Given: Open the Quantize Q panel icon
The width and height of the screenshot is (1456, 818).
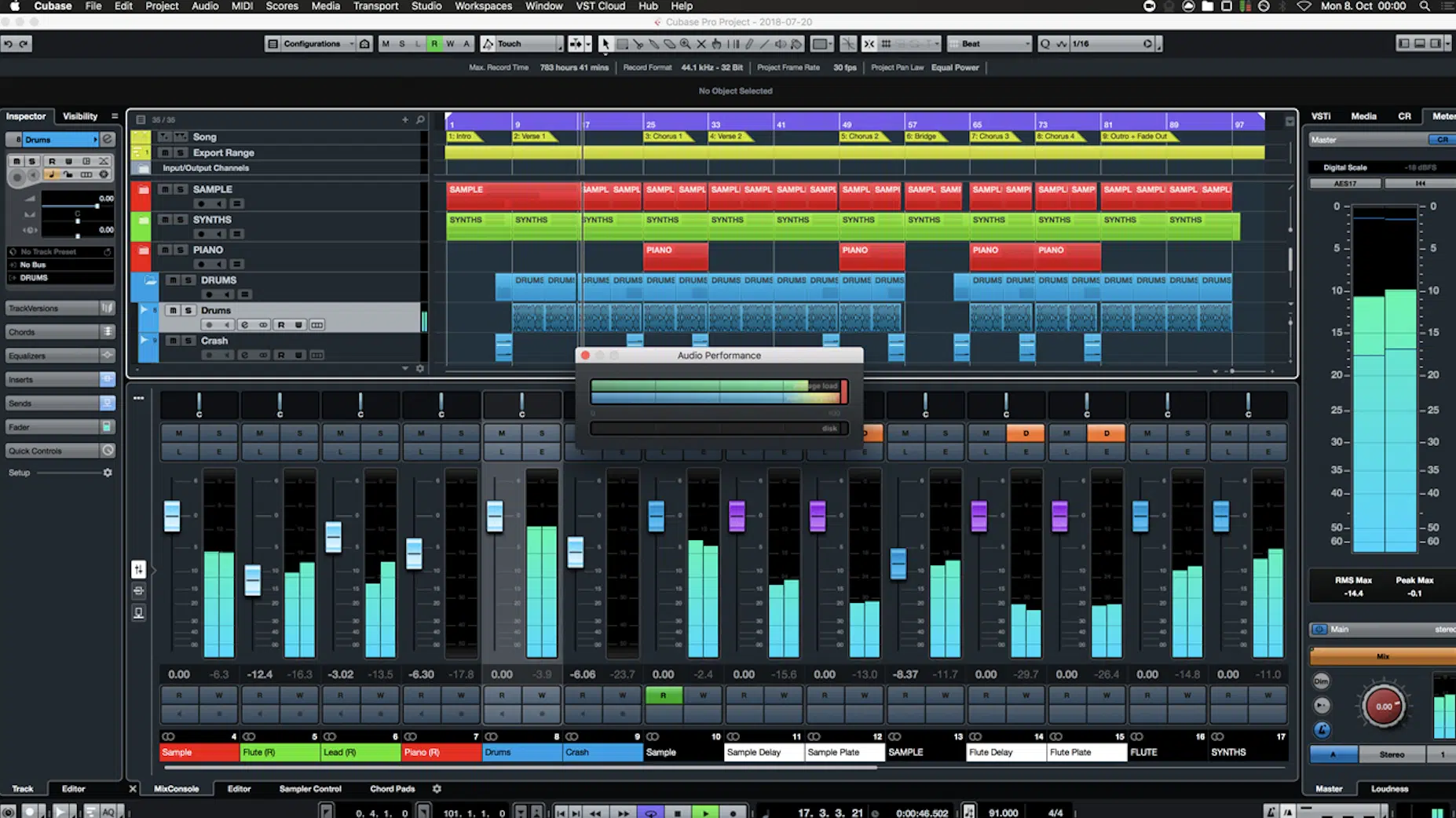Looking at the screenshot, I should coord(1045,44).
